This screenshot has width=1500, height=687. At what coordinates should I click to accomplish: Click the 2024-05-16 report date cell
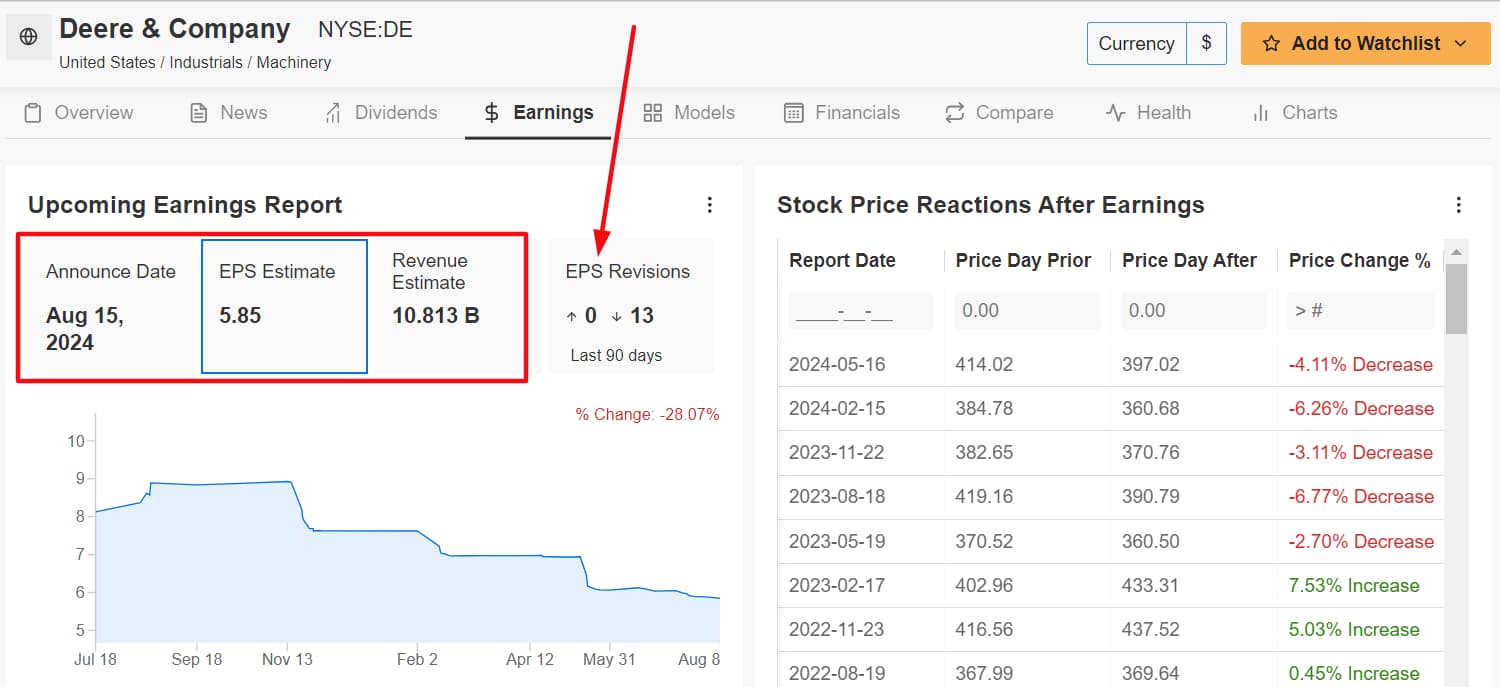(x=837, y=365)
